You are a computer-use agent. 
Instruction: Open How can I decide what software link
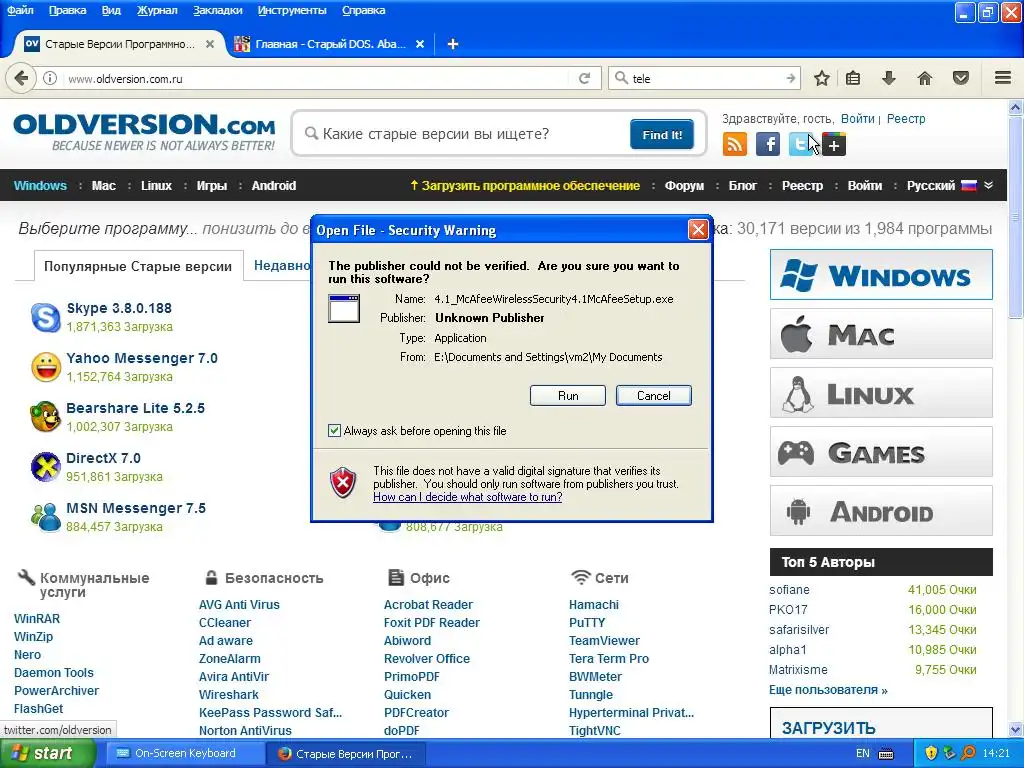click(x=468, y=497)
